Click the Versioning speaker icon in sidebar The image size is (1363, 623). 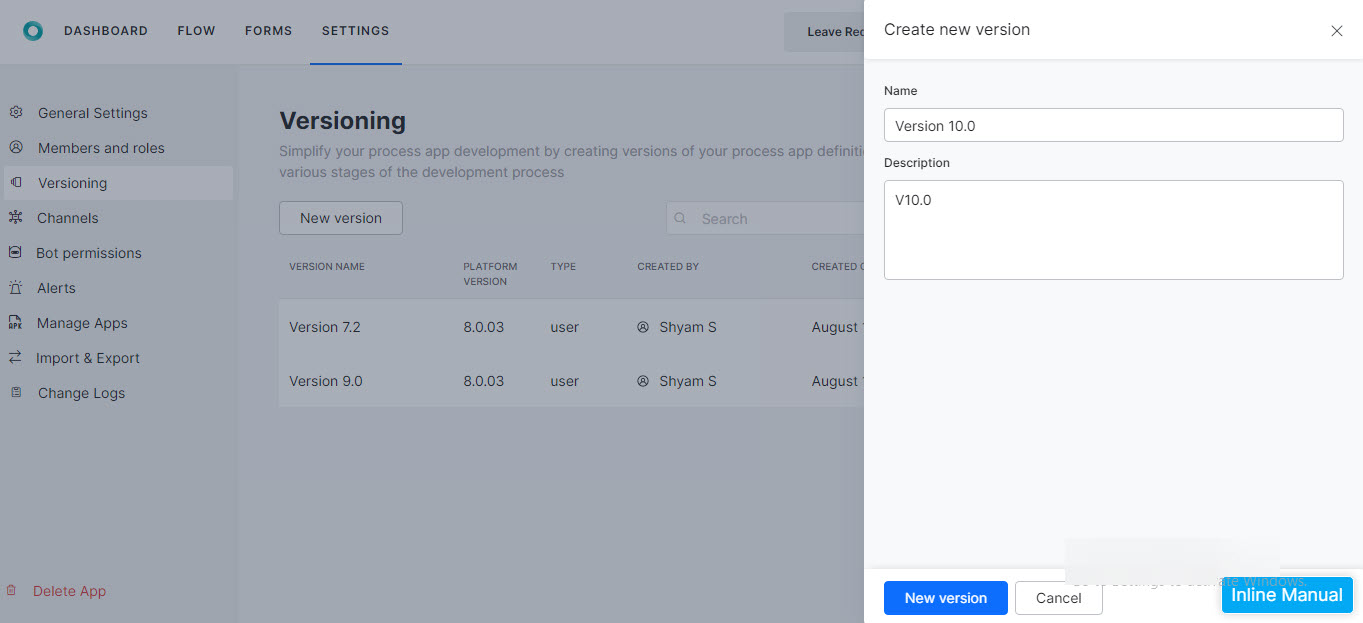(x=16, y=183)
